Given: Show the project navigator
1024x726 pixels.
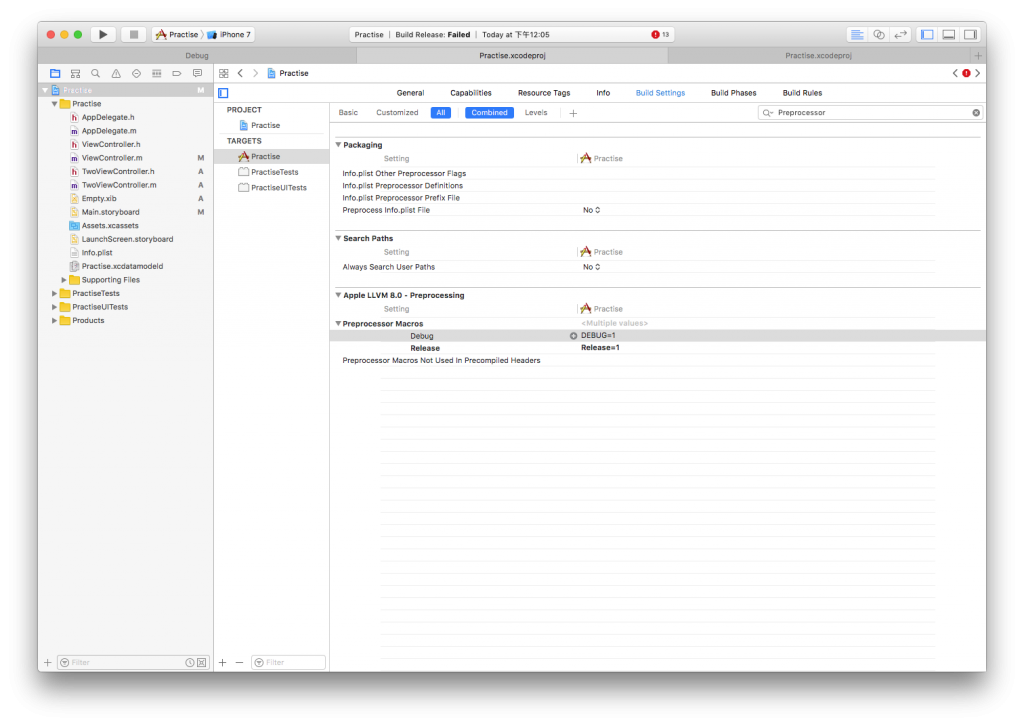Looking at the screenshot, I should [55, 74].
